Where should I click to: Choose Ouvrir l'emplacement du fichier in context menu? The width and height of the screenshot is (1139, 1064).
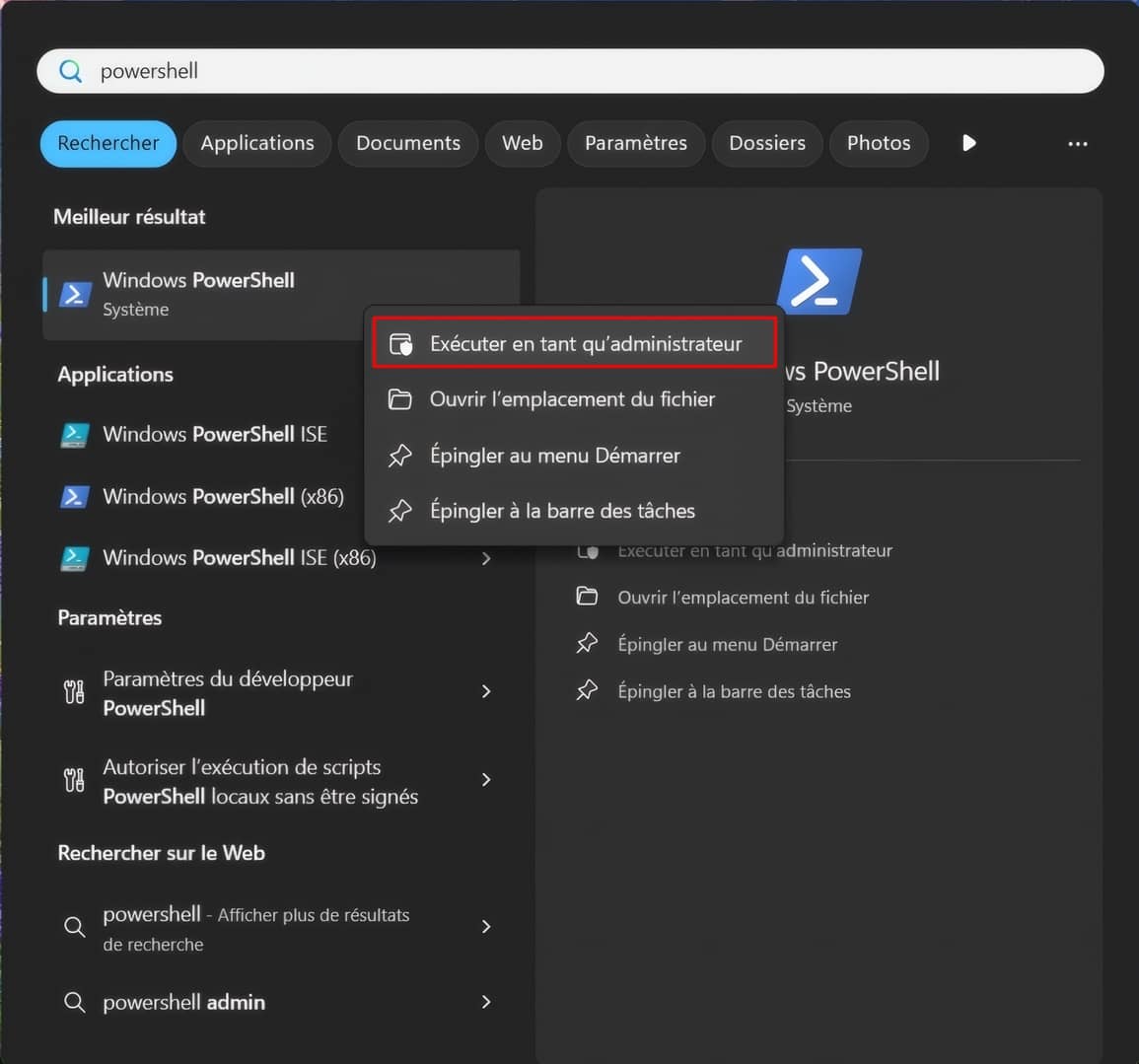(x=572, y=399)
